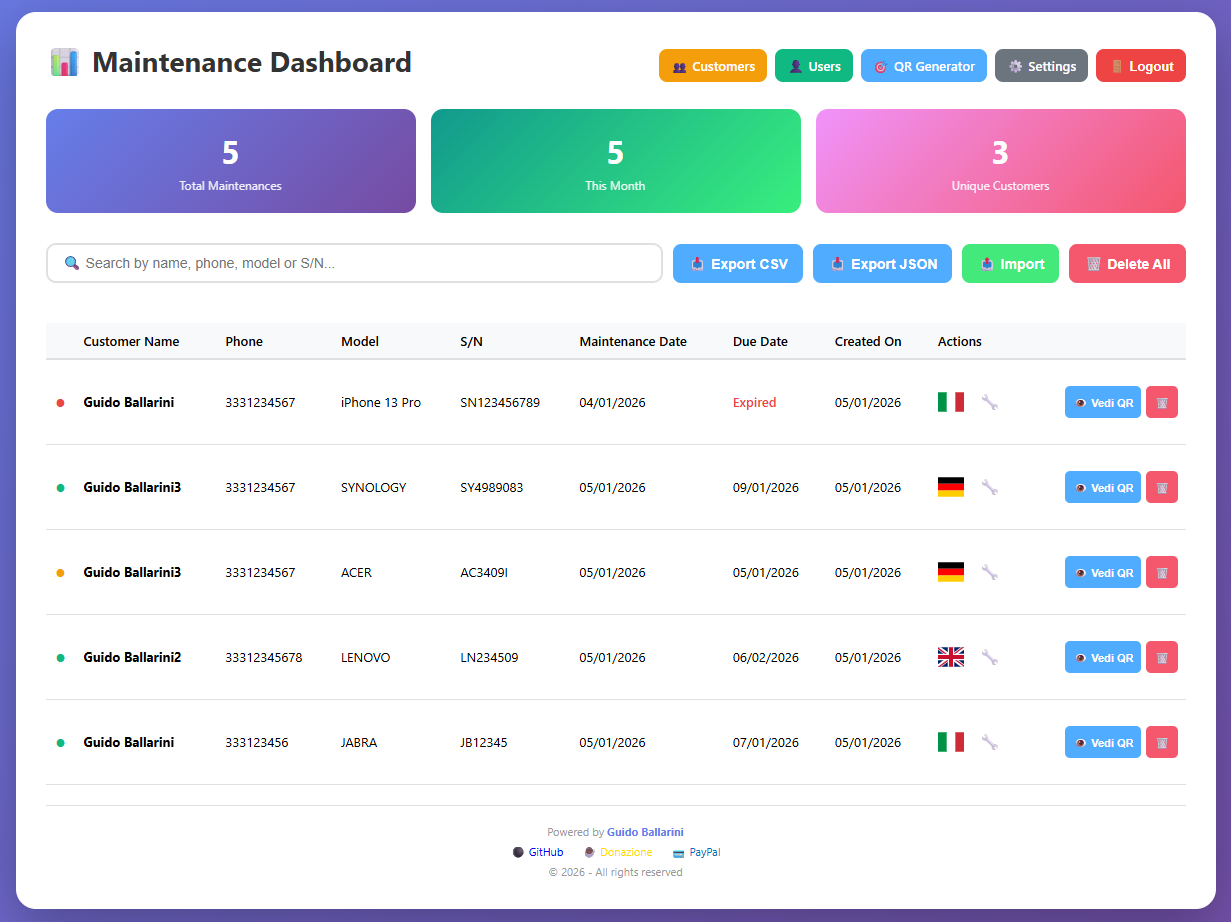The height and width of the screenshot is (922, 1231).
Task: Delete the ACER entry with trash icon
Action: click(1162, 572)
